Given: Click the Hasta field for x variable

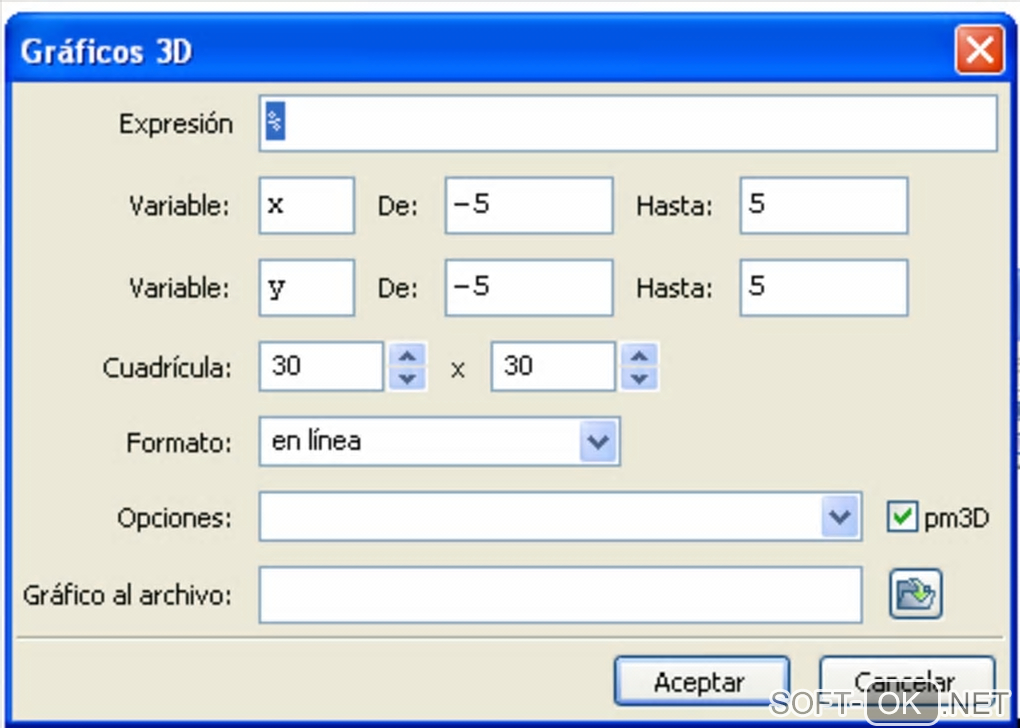Looking at the screenshot, I should pyautogui.click(x=823, y=206).
